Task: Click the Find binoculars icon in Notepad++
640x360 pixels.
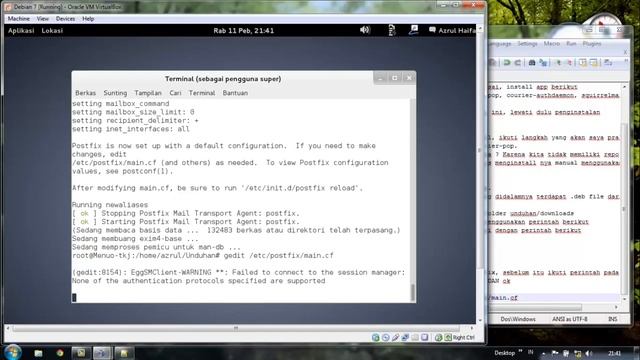Action: click(x=532, y=62)
